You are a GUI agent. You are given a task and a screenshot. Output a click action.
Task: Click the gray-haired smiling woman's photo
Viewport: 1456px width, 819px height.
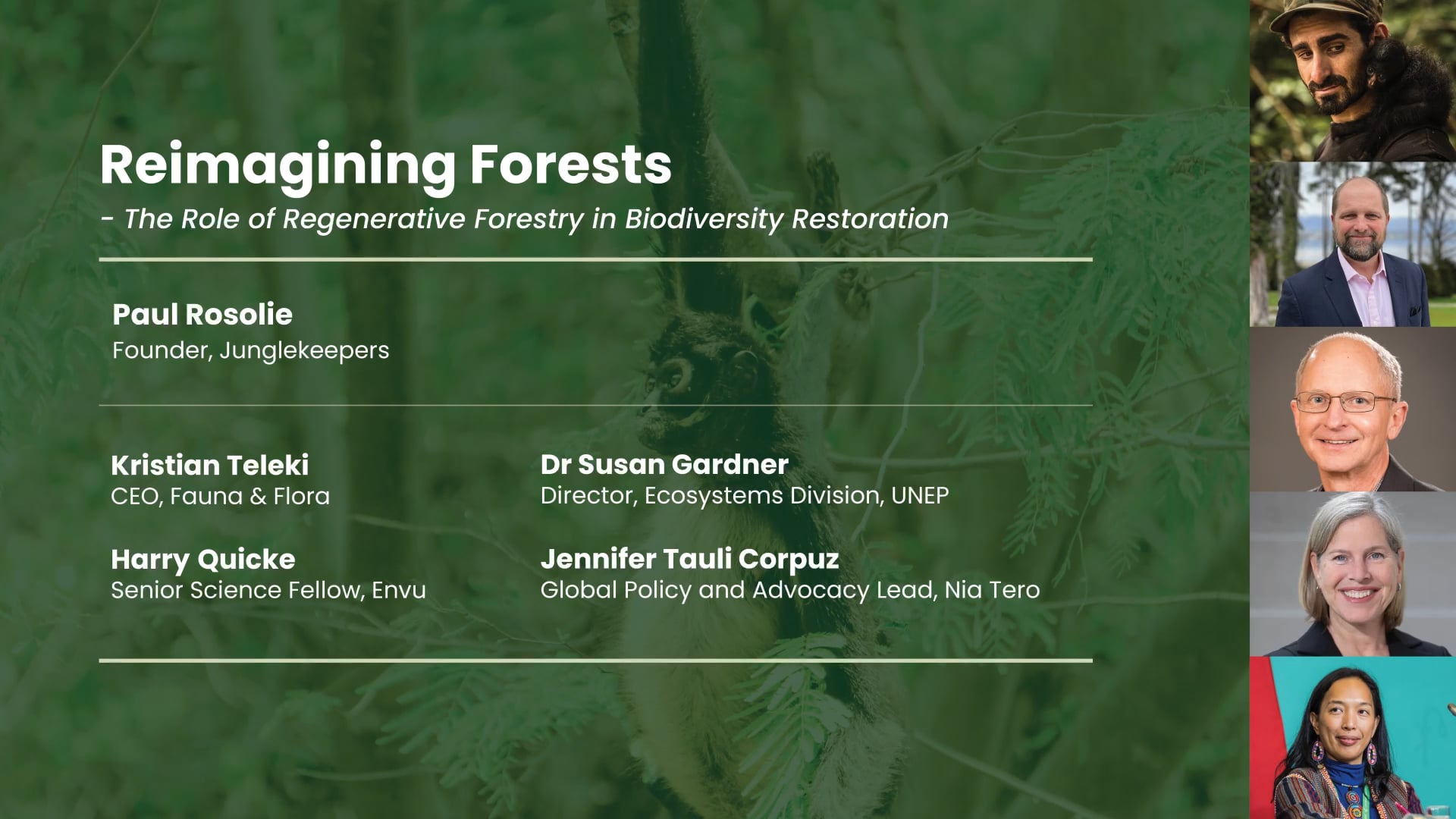point(1354,574)
